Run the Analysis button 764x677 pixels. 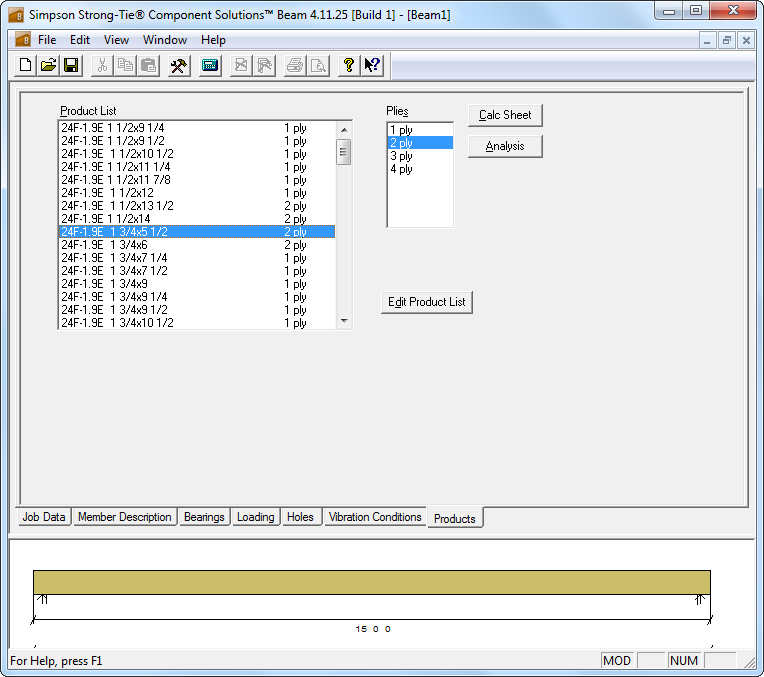click(505, 146)
